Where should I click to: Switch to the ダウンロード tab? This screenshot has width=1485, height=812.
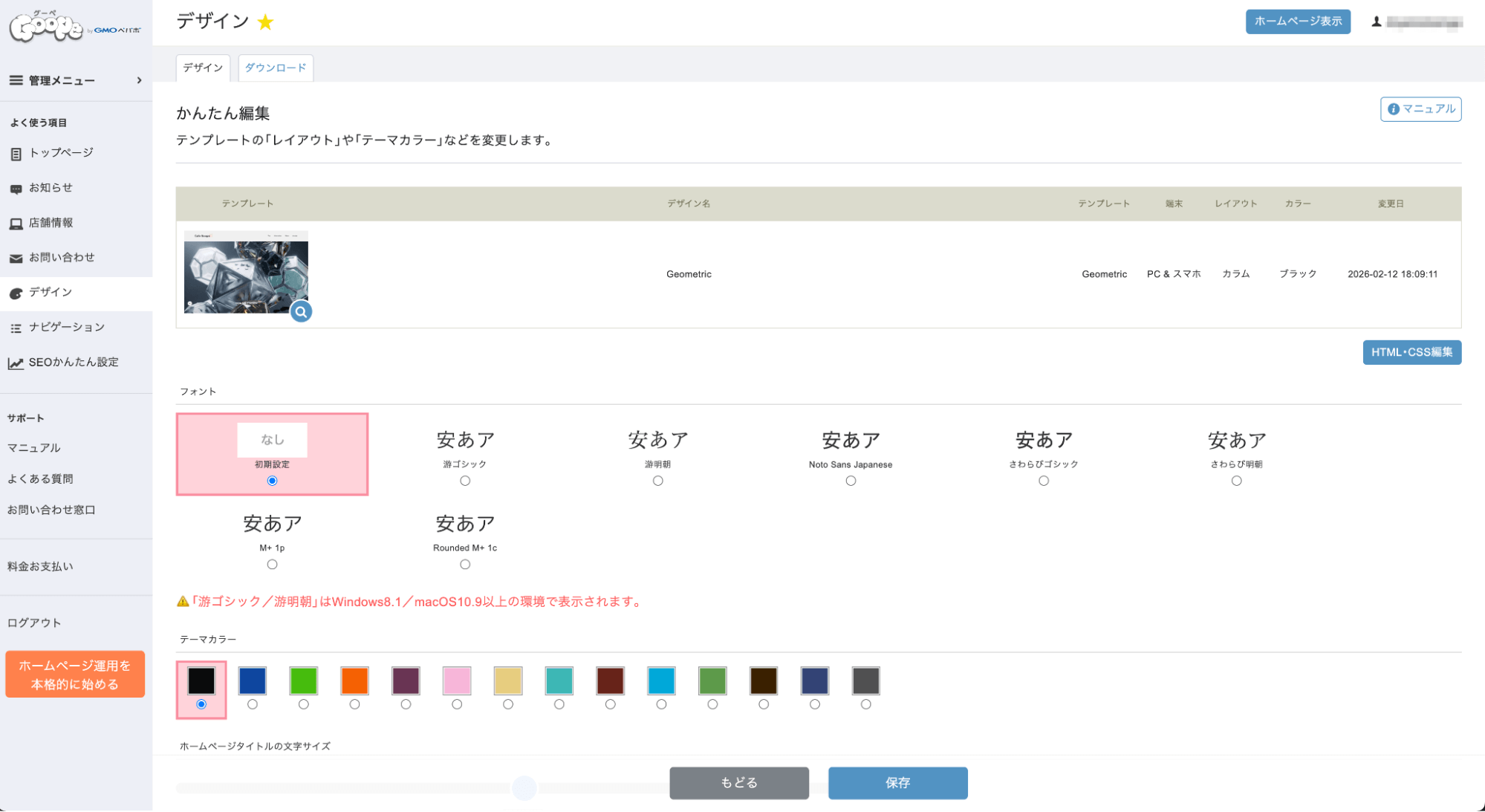pyautogui.click(x=275, y=68)
